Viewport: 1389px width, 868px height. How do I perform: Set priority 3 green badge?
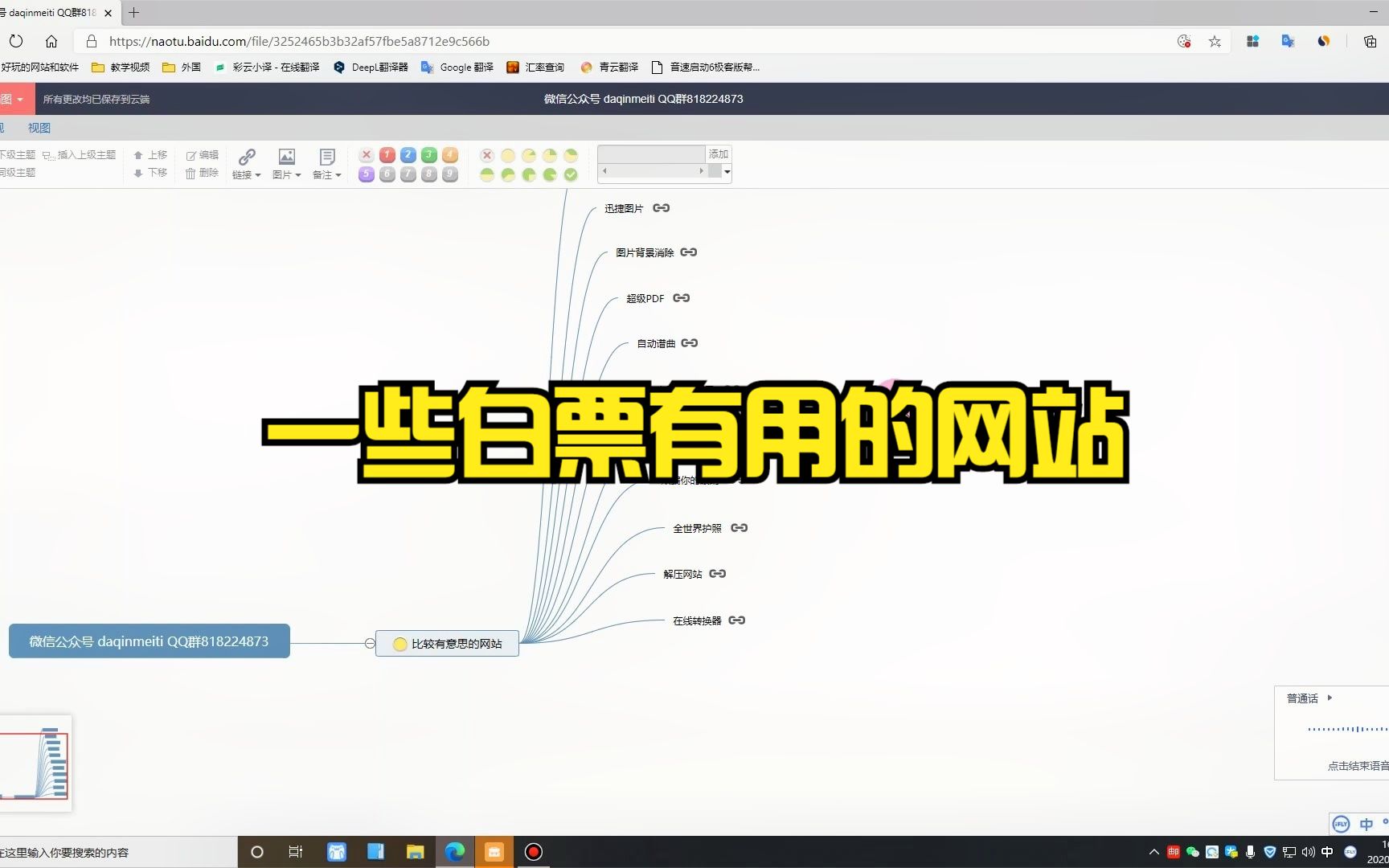tap(429, 154)
